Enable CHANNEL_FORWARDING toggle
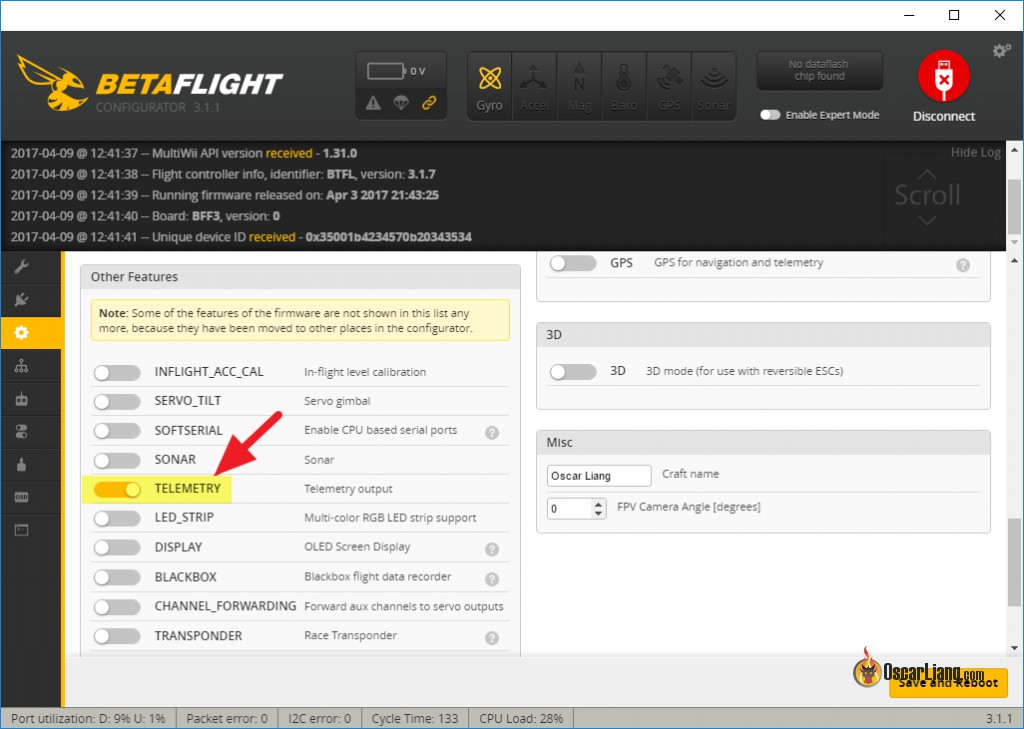This screenshot has width=1024, height=729. (x=117, y=607)
